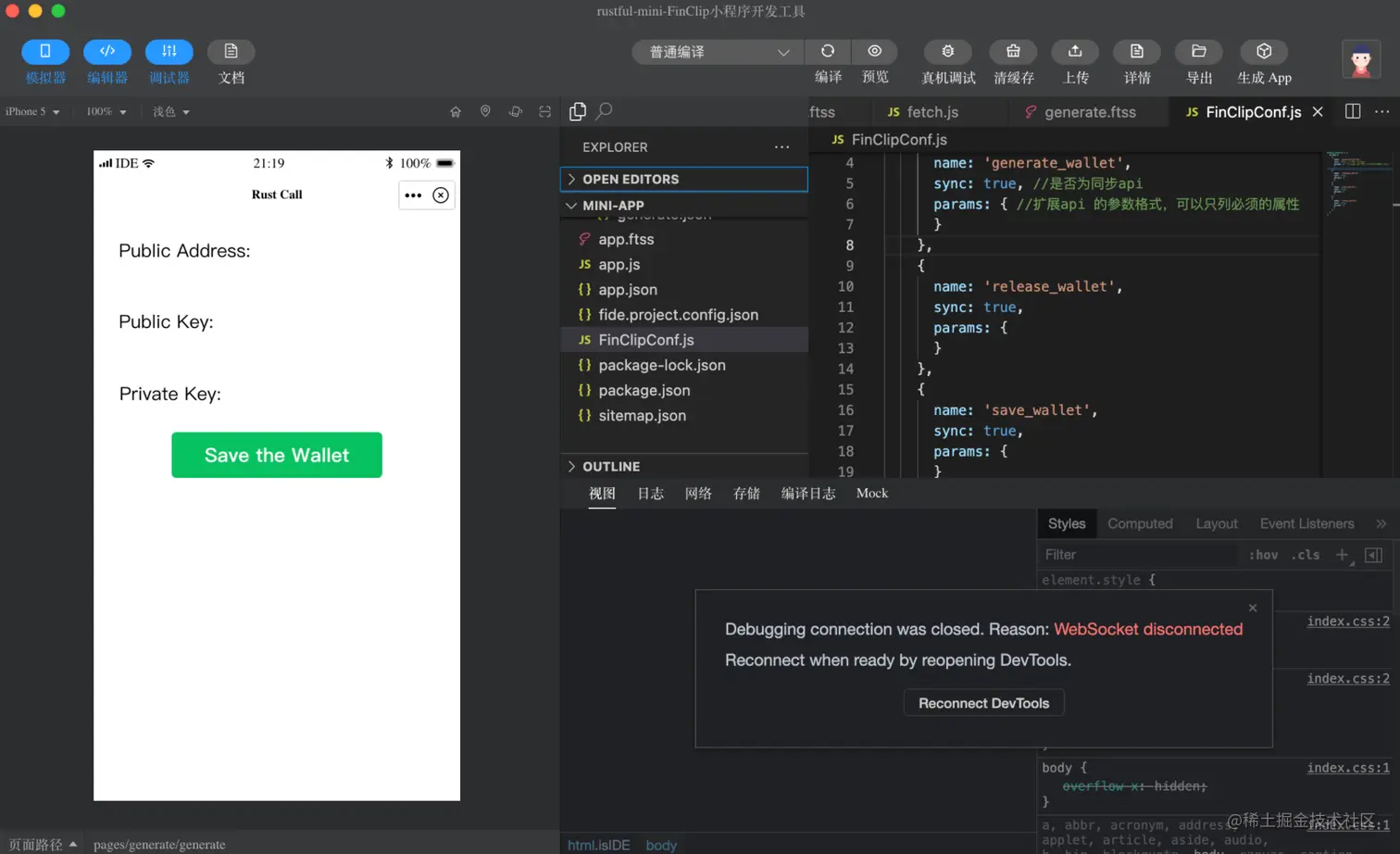The height and width of the screenshot is (854, 1400).
Task: Click the export (导出) folder icon
Action: [x=1199, y=52]
